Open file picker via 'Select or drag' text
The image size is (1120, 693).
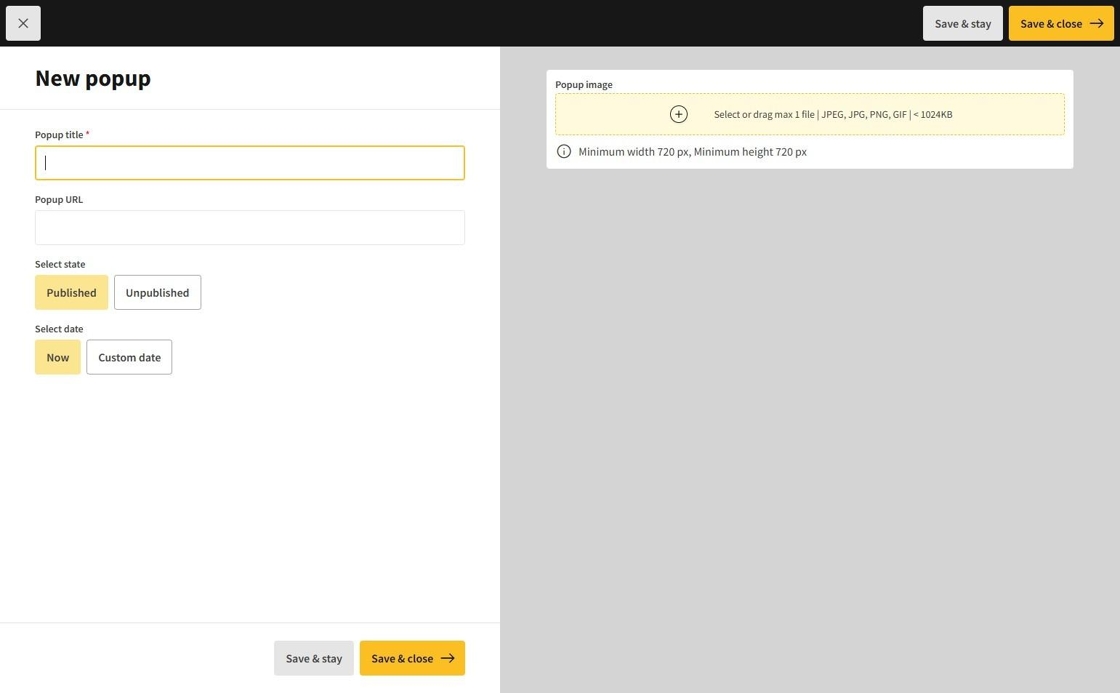(x=832, y=114)
